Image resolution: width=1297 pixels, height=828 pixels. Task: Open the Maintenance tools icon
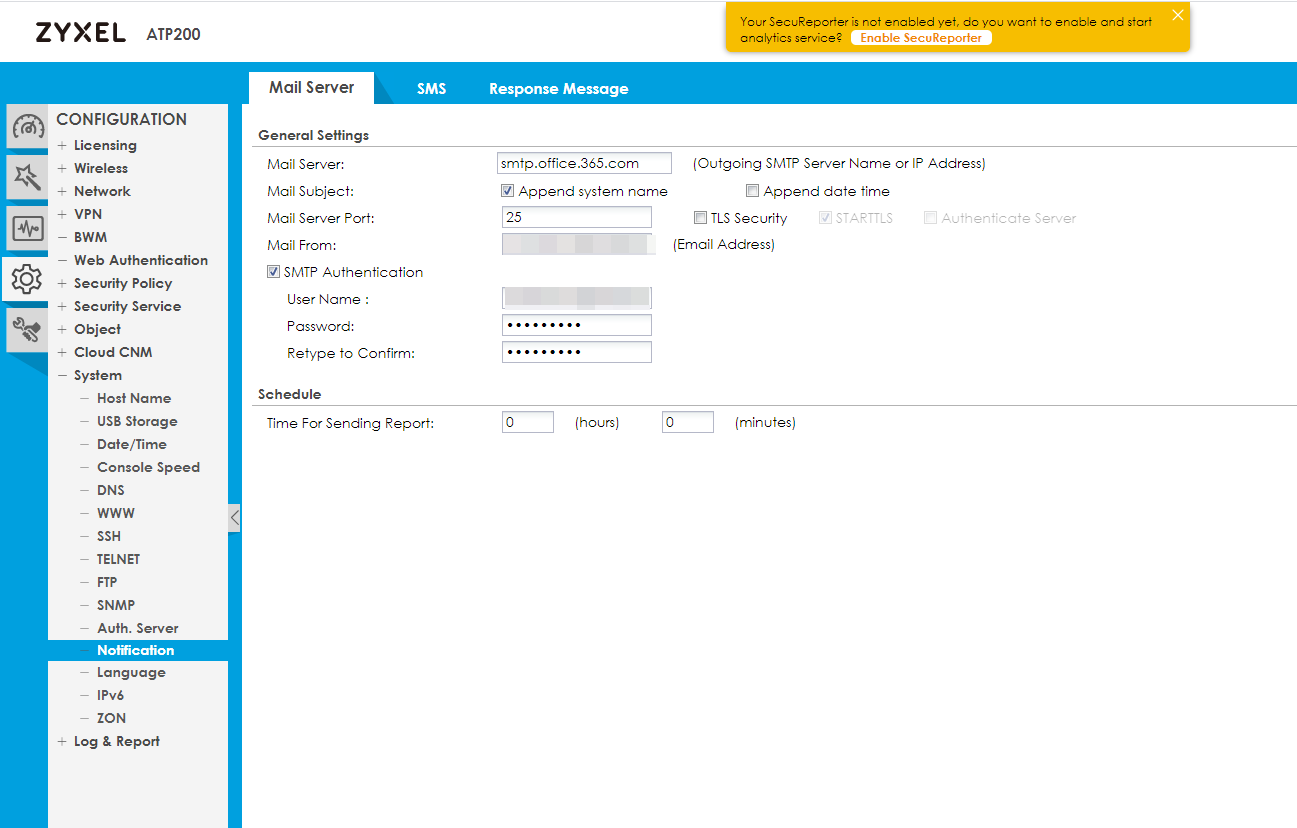(27, 329)
